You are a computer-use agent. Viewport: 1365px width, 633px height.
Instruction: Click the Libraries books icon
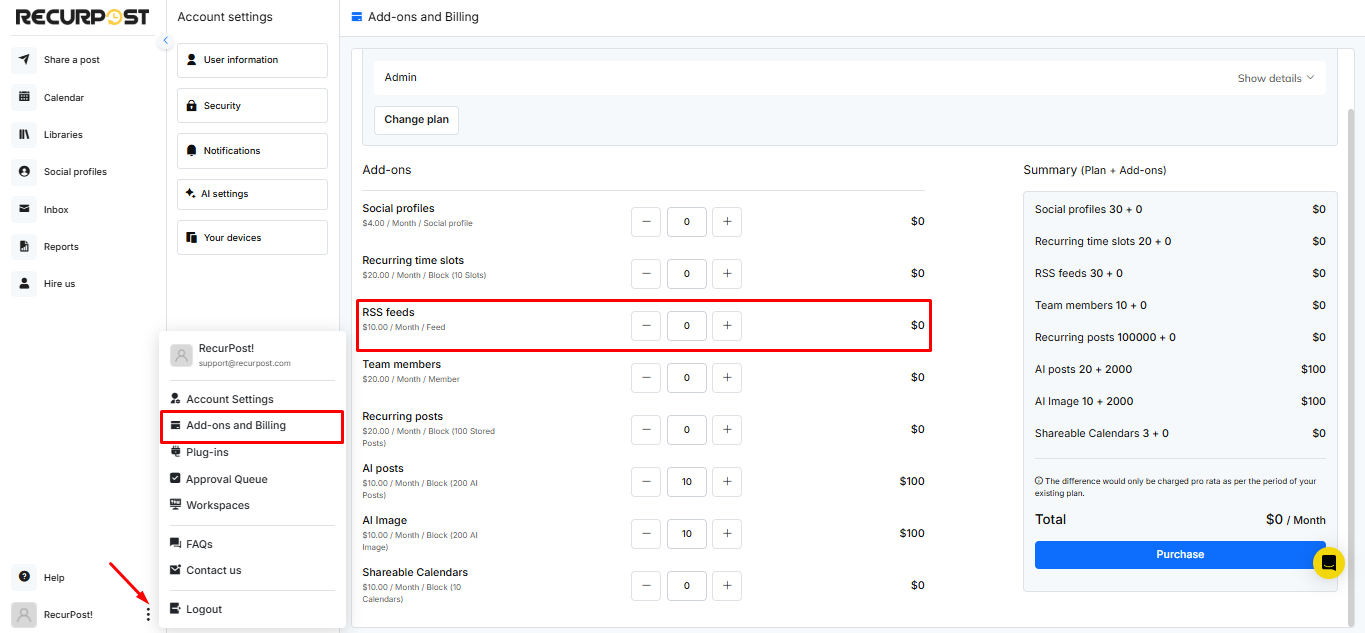click(24, 134)
